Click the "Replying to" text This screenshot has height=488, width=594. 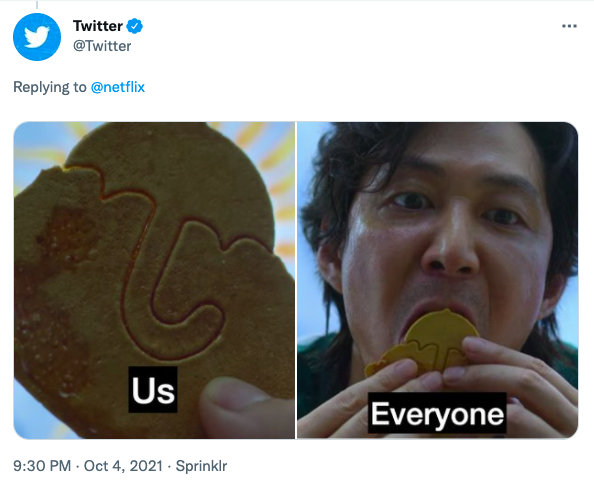point(50,87)
